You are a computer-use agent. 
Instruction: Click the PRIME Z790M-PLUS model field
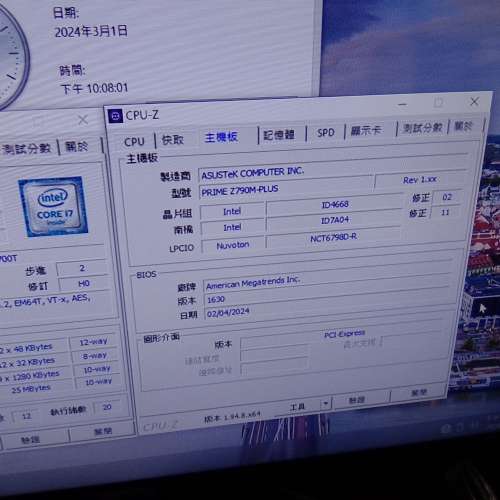coord(286,189)
